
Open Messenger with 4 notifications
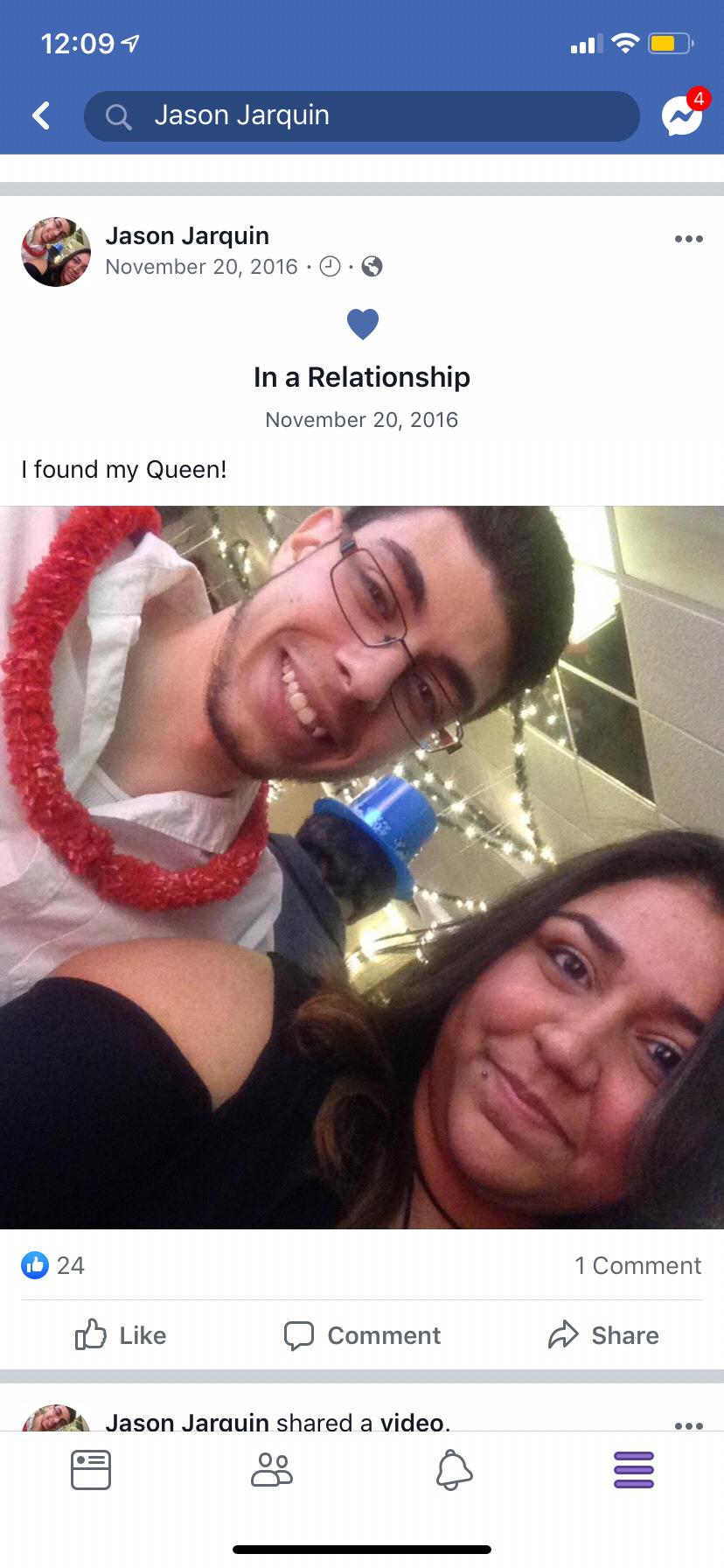(683, 114)
